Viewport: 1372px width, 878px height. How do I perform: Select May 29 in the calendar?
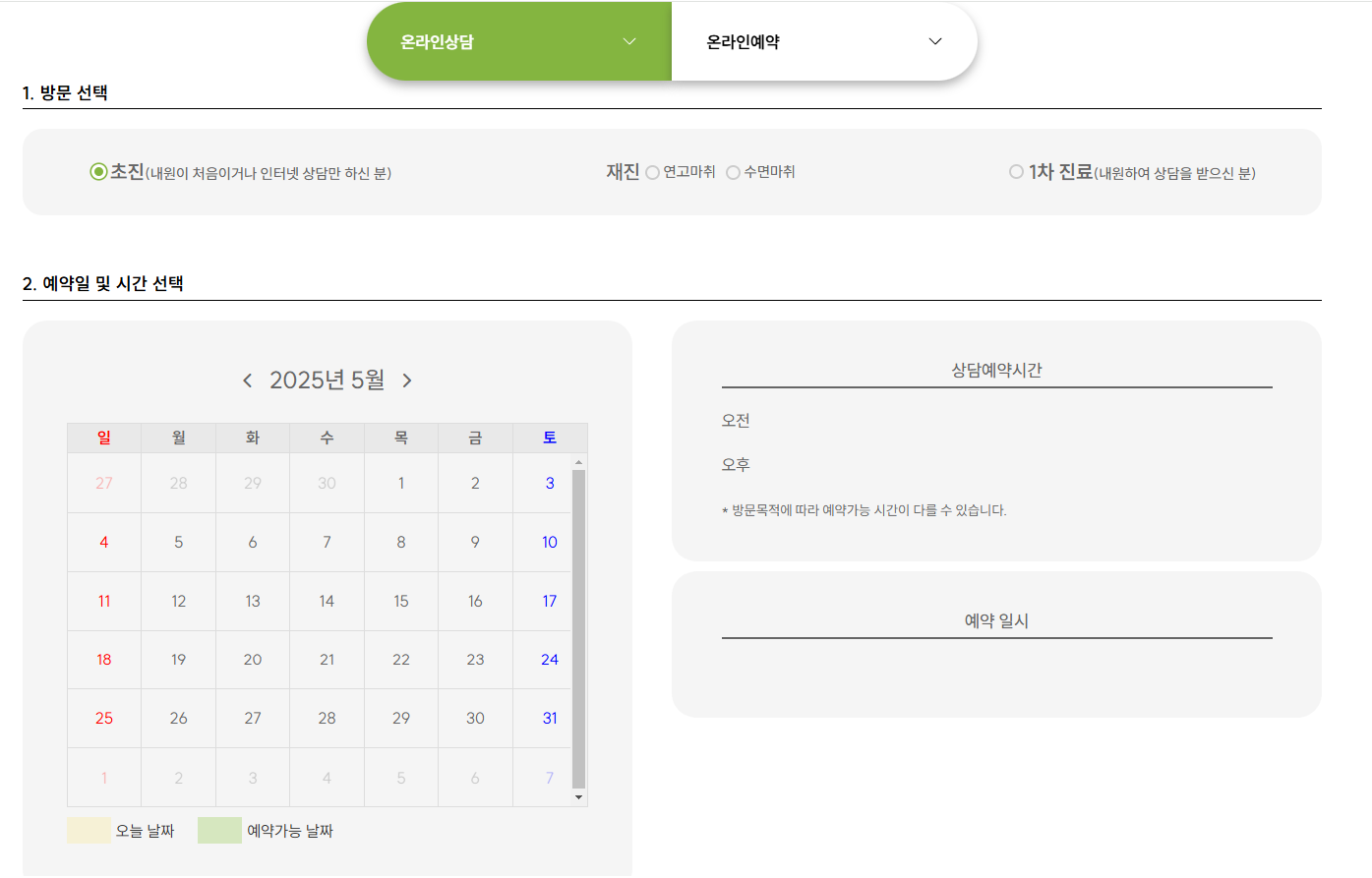coord(401,718)
